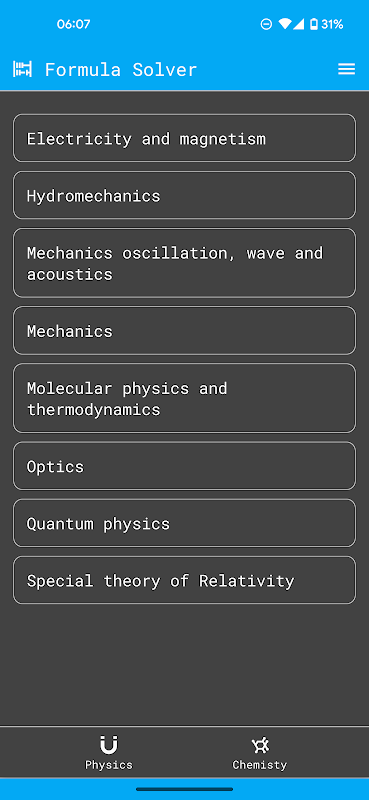369x800 pixels.
Task: Tap the cellular signal icon
Action: pyautogui.click(x=299, y=24)
